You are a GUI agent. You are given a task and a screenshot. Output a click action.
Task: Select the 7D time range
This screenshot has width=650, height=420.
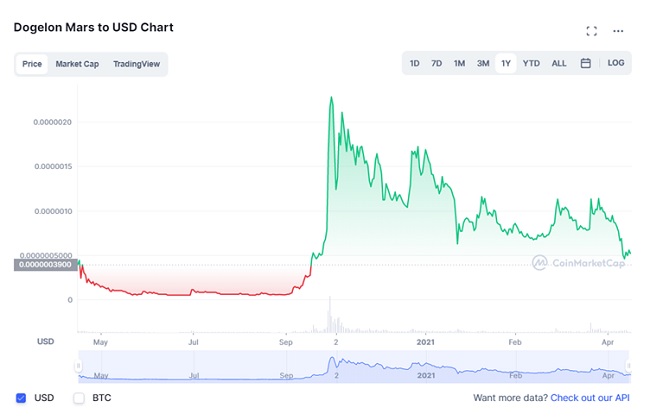point(436,63)
